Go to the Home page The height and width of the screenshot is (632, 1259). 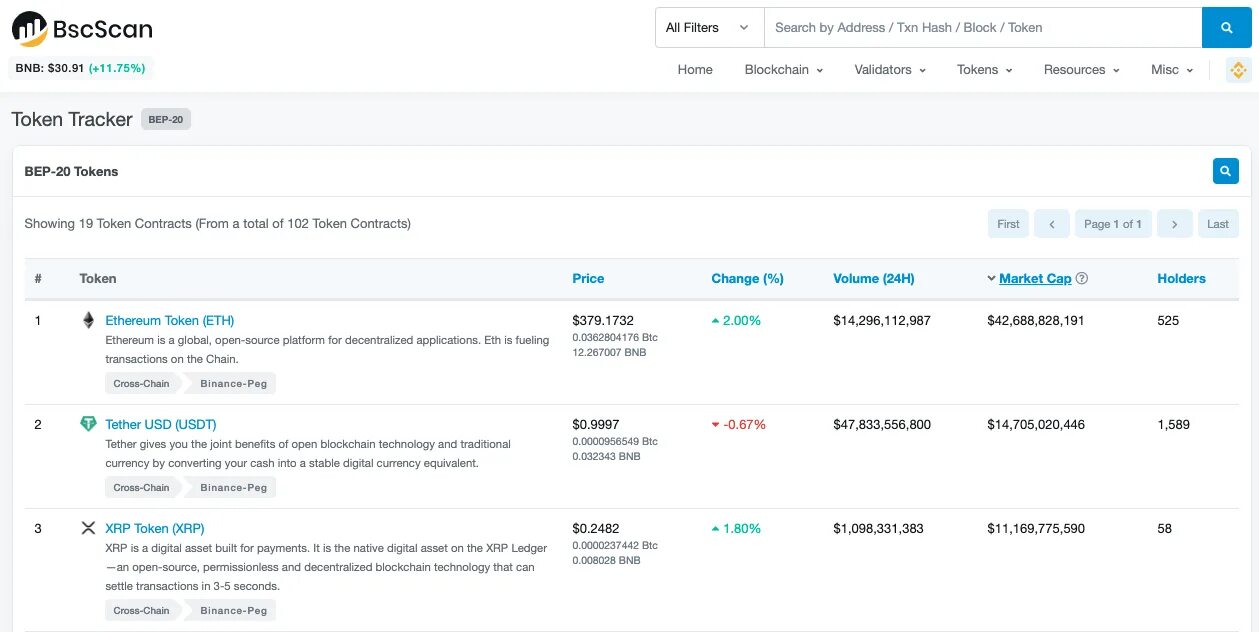[x=695, y=70]
